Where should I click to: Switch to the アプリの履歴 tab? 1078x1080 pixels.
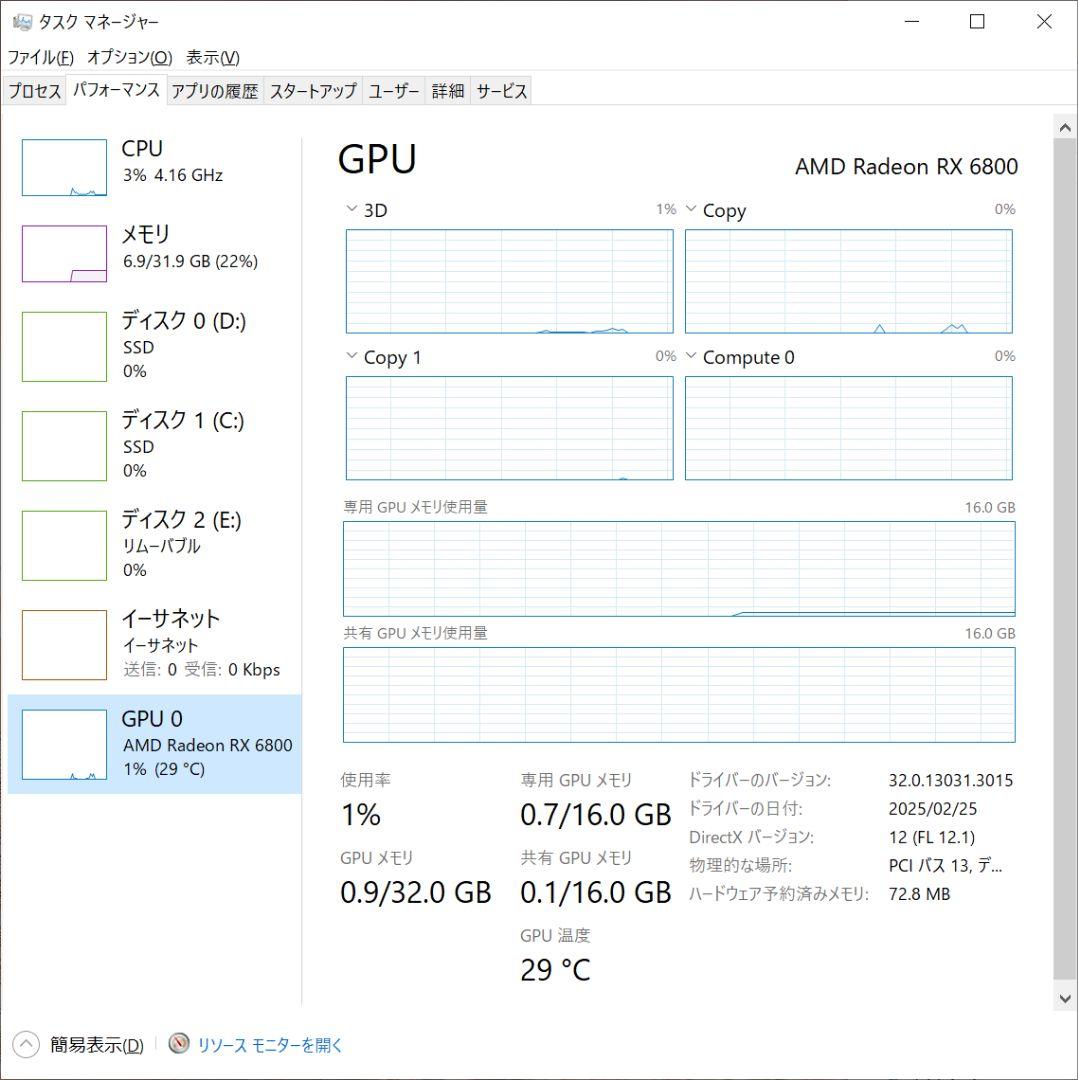pyautogui.click(x=215, y=91)
